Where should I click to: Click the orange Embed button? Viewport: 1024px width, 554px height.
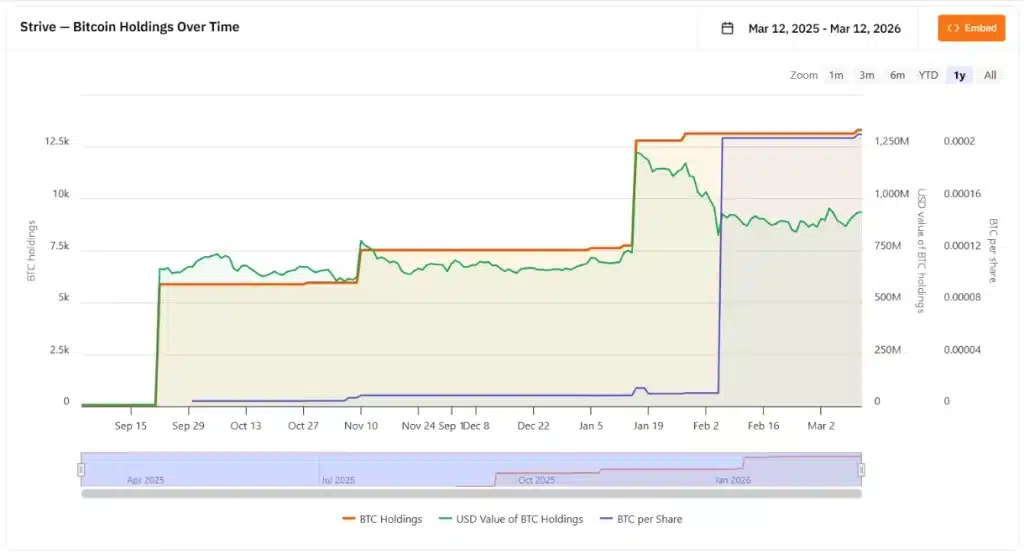coord(971,28)
